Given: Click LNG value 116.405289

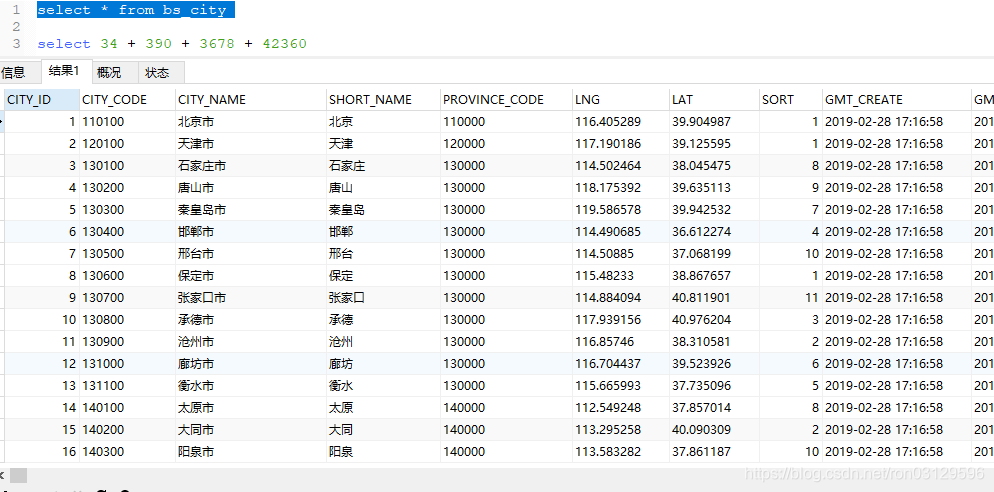Looking at the screenshot, I should pyautogui.click(x=621, y=122).
